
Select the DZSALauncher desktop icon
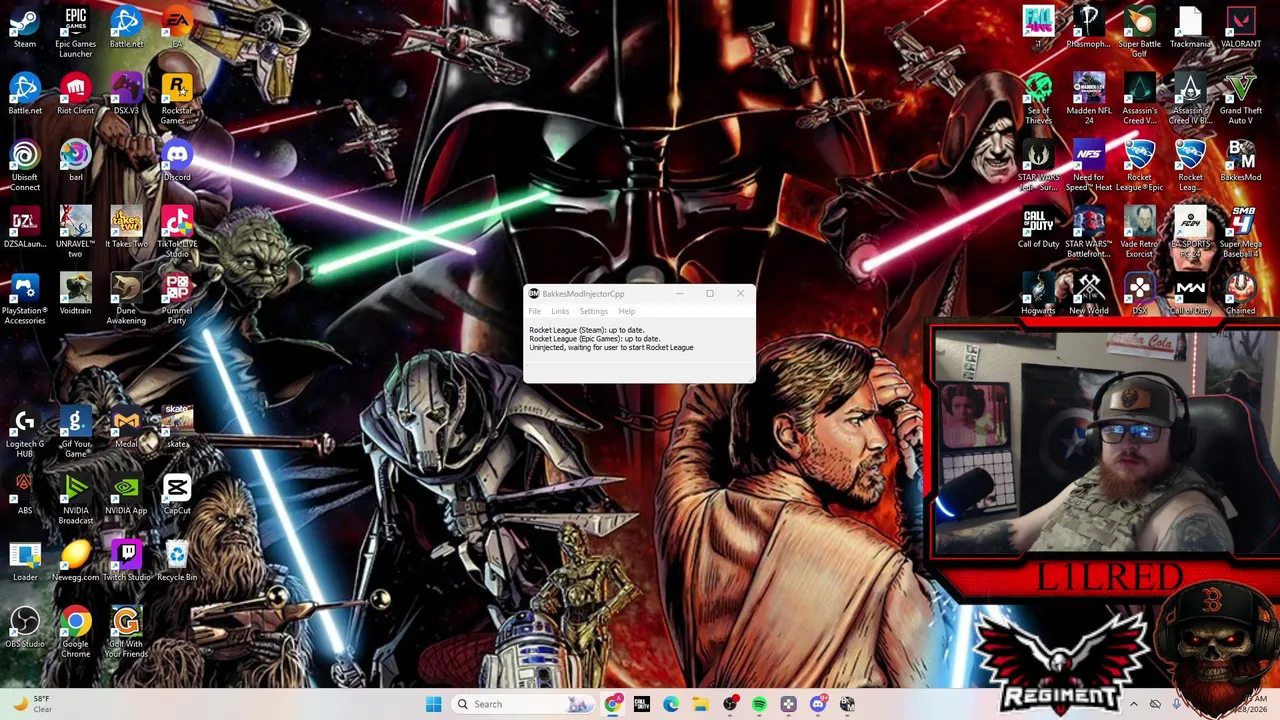pyautogui.click(x=25, y=228)
